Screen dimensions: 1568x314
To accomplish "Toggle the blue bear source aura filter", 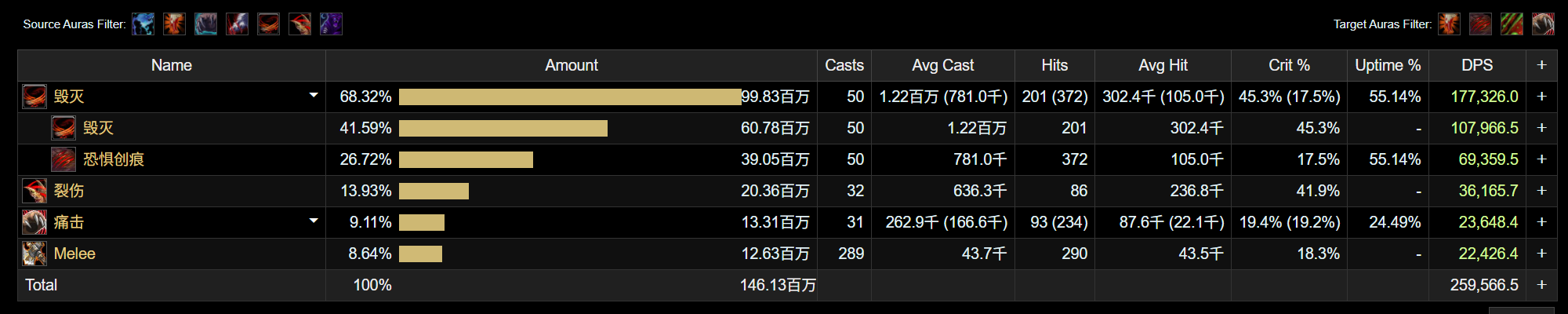I will tap(143, 24).
